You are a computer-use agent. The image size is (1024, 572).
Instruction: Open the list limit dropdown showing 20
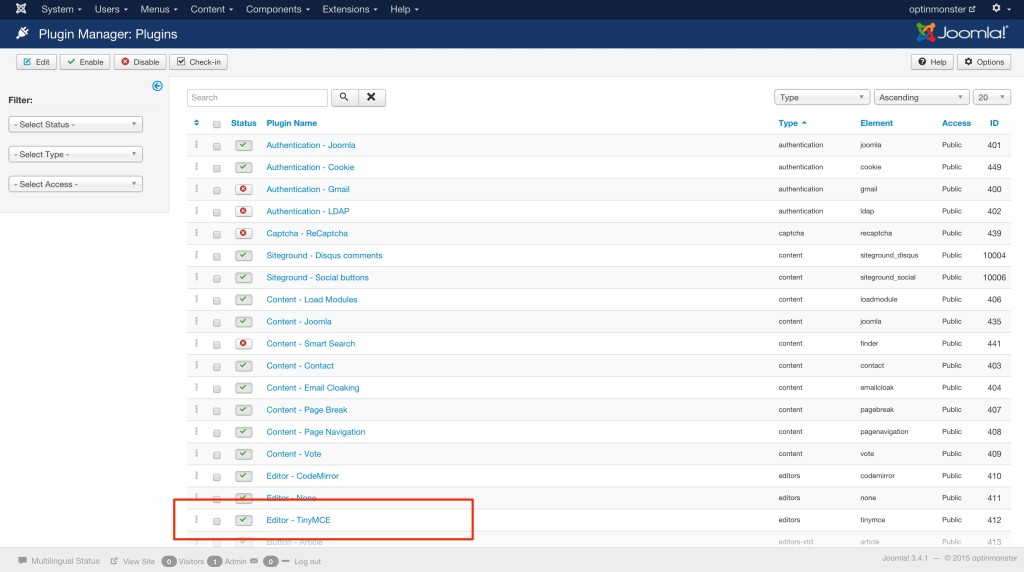[x=991, y=97]
